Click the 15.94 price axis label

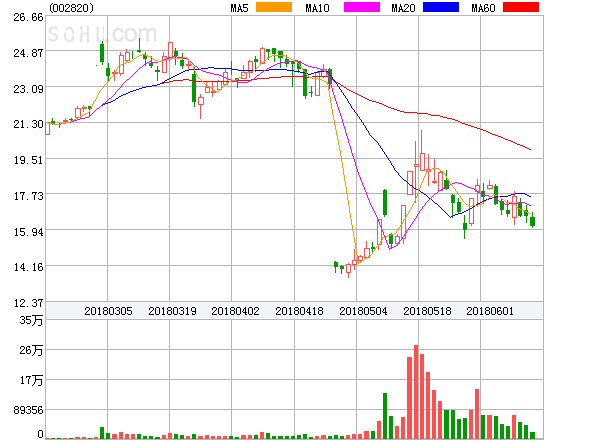tap(28, 232)
